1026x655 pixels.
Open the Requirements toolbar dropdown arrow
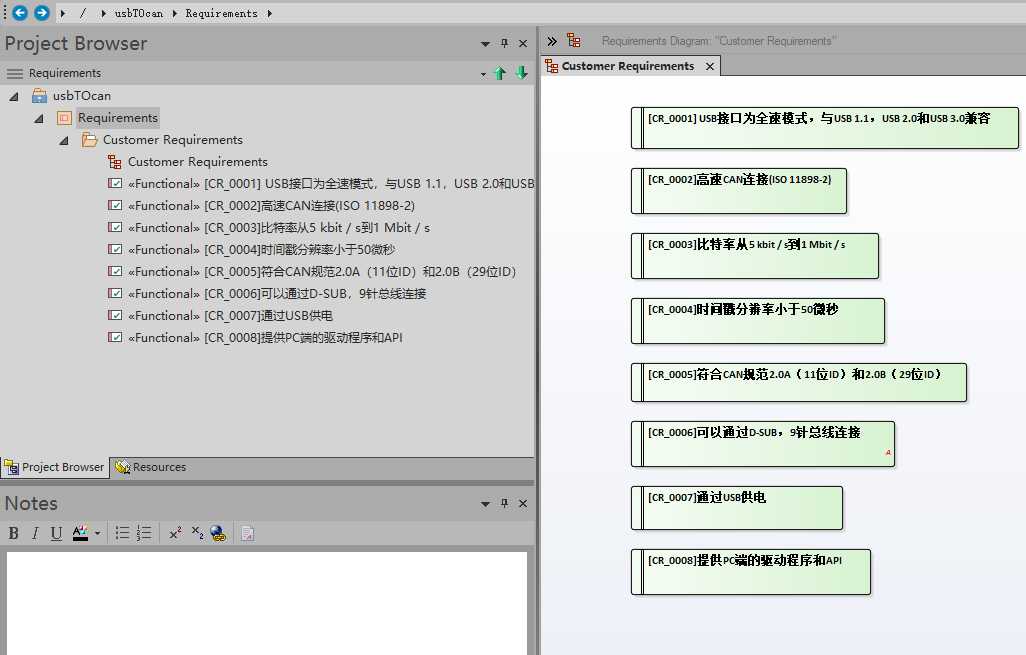click(483, 74)
